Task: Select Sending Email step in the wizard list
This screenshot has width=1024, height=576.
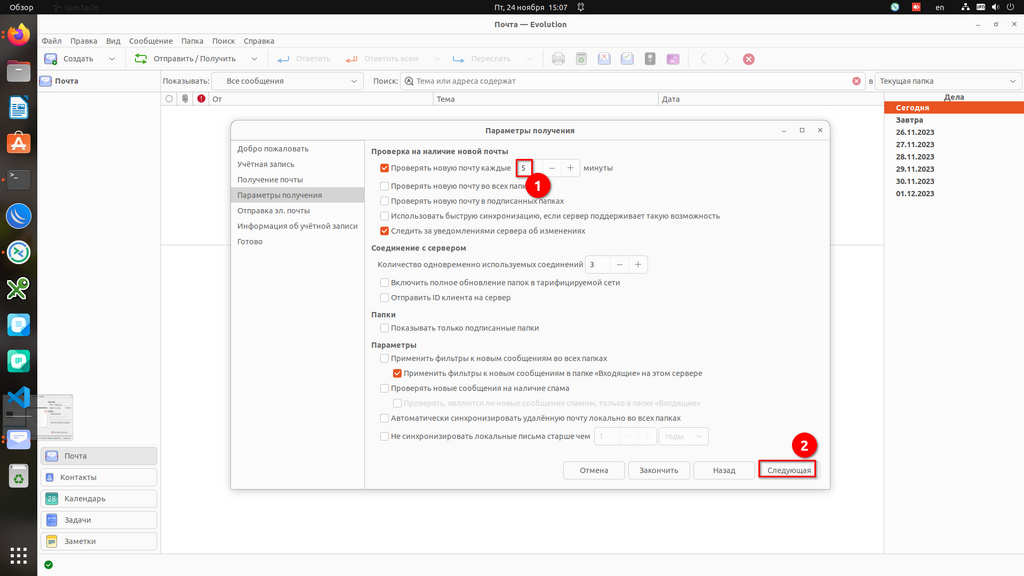Action: 273,211
